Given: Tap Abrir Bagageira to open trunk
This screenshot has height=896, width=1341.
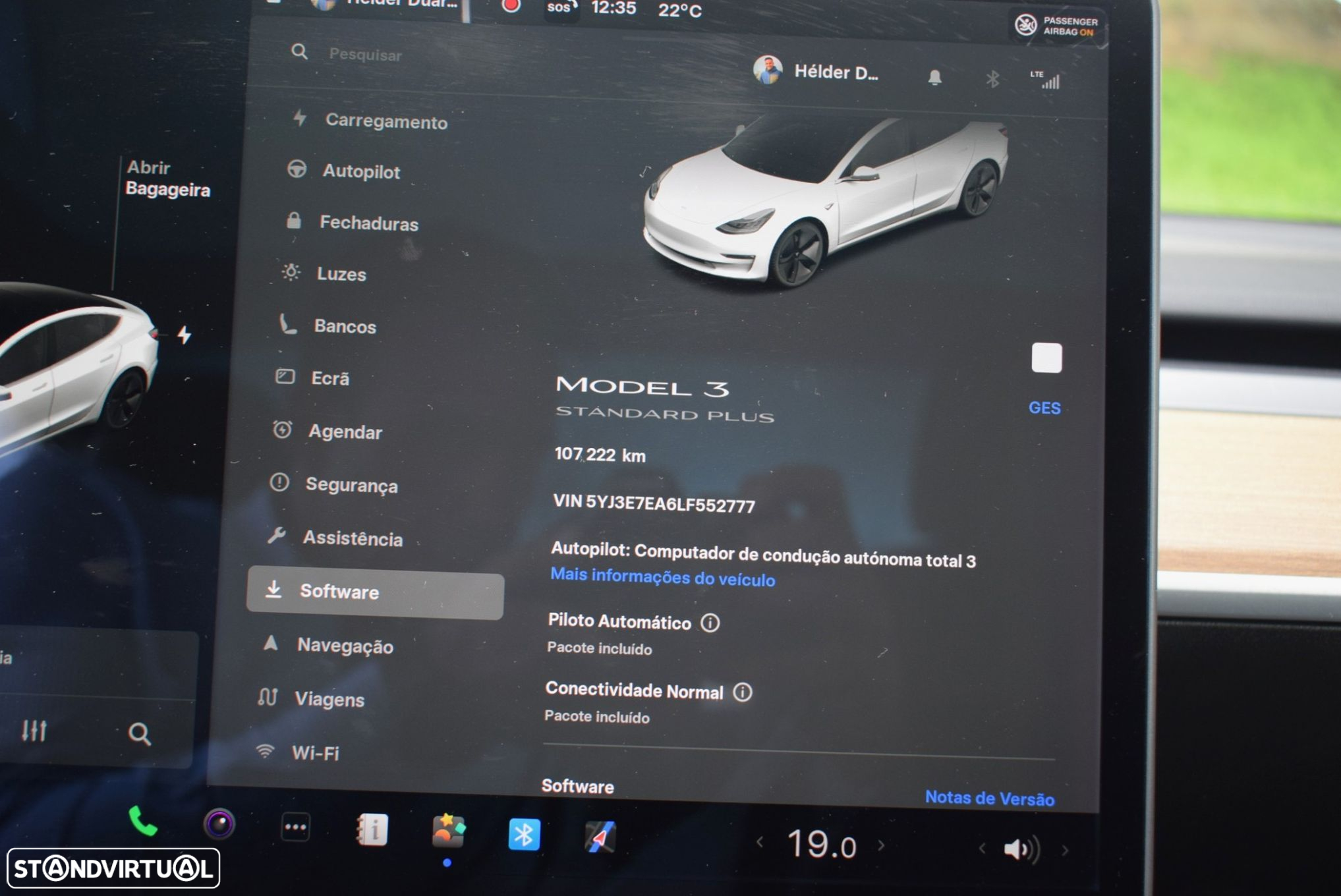Looking at the screenshot, I should pyautogui.click(x=168, y=178).
